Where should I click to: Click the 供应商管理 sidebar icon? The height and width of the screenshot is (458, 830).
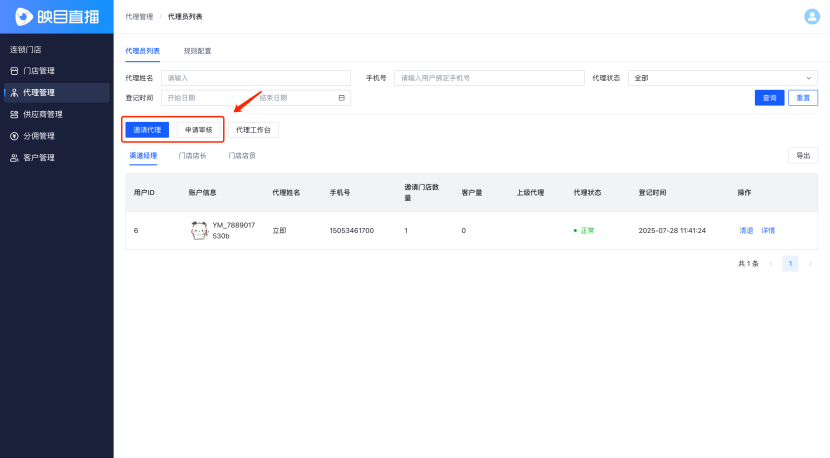tap(14, 114)
